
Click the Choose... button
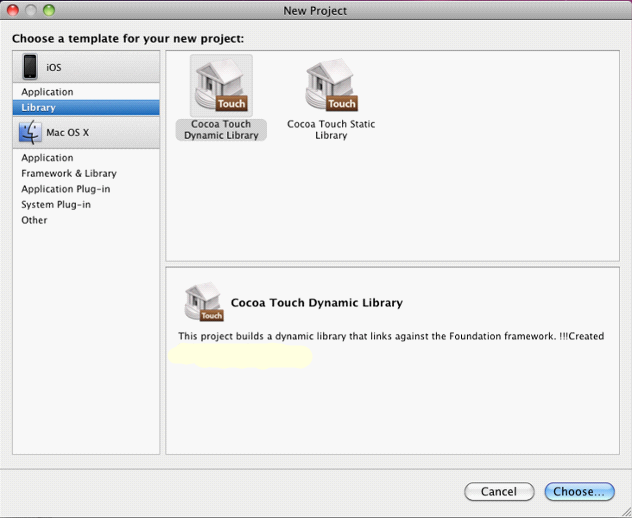[x=579, y=492]
